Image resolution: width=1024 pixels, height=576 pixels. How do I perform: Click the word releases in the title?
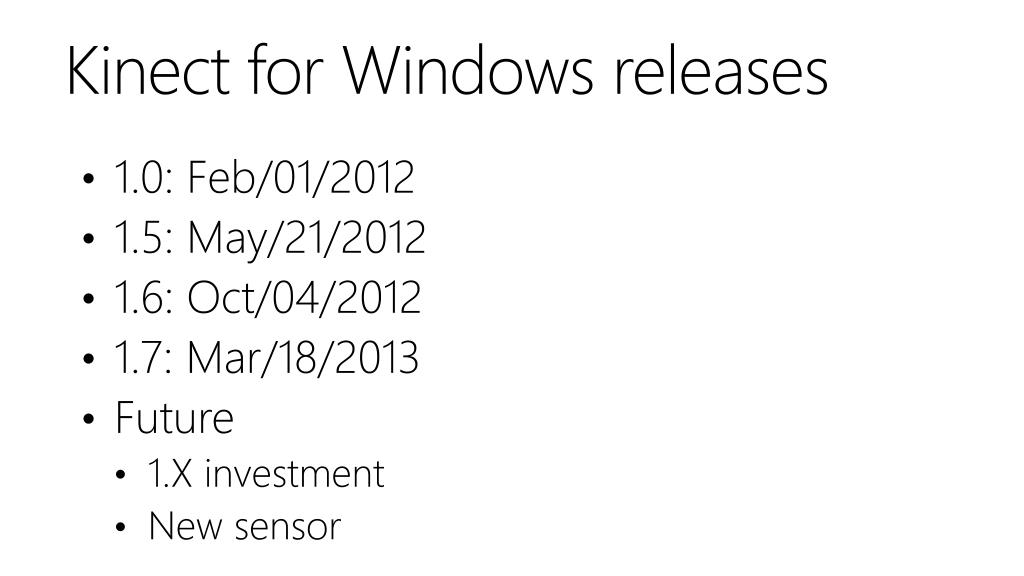click(x=721, y=71)
